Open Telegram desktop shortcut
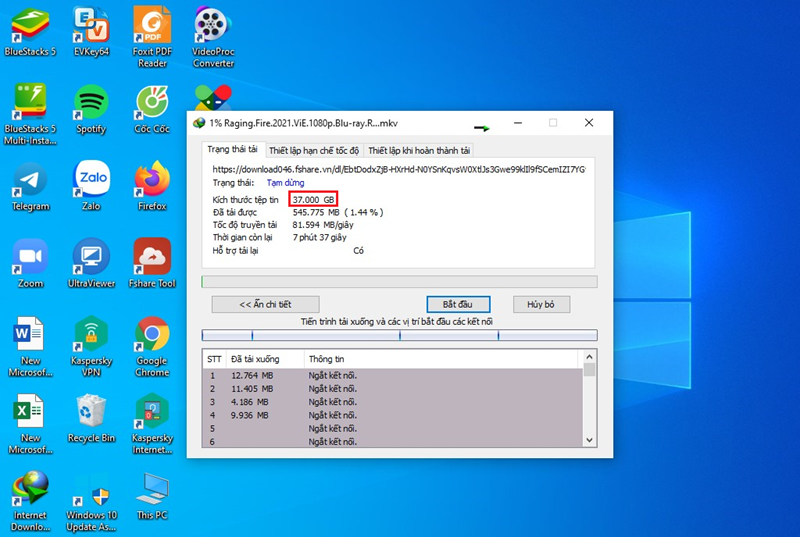 click(30, 187)
